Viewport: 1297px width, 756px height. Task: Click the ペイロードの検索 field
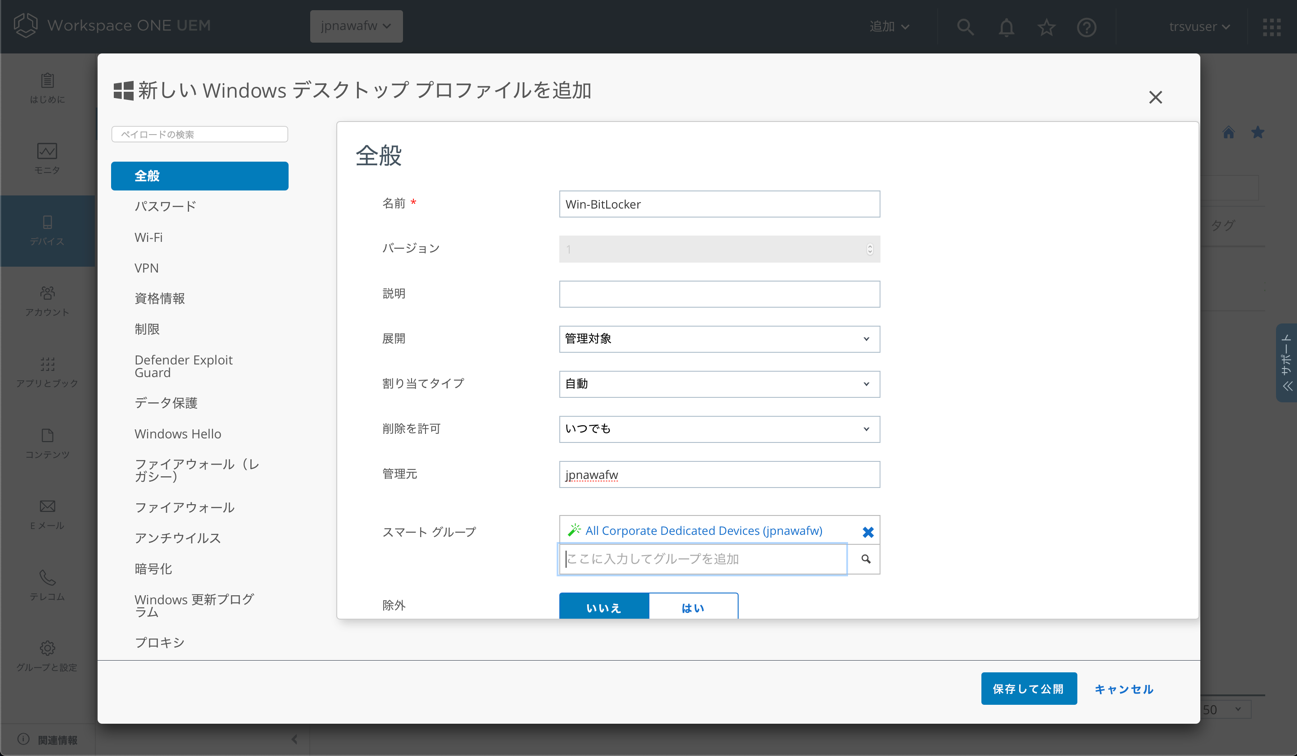[x=200, y=134]
